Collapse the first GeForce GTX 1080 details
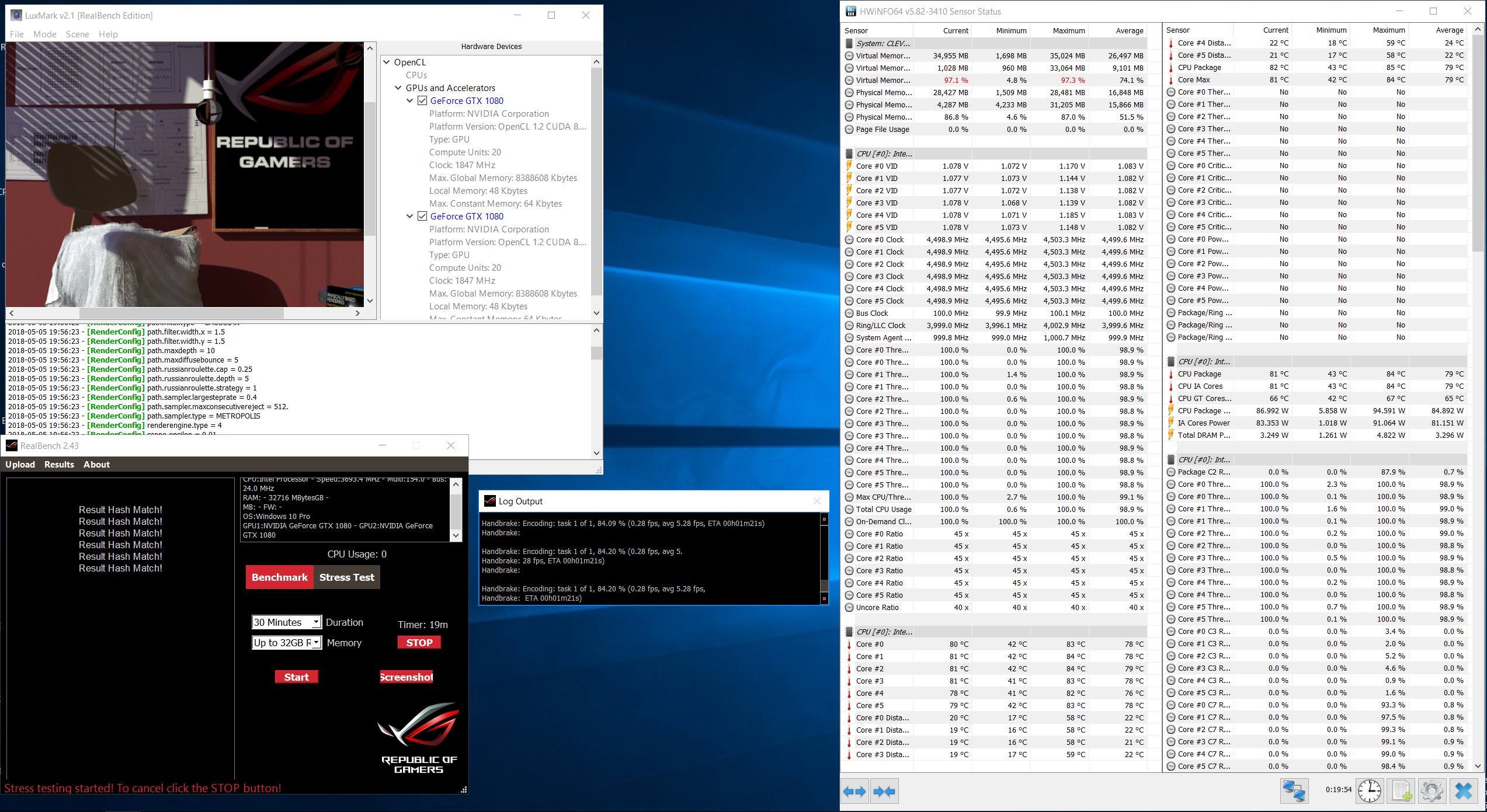The height and width of the screenshot is (812, 1487). coord(410,100)
